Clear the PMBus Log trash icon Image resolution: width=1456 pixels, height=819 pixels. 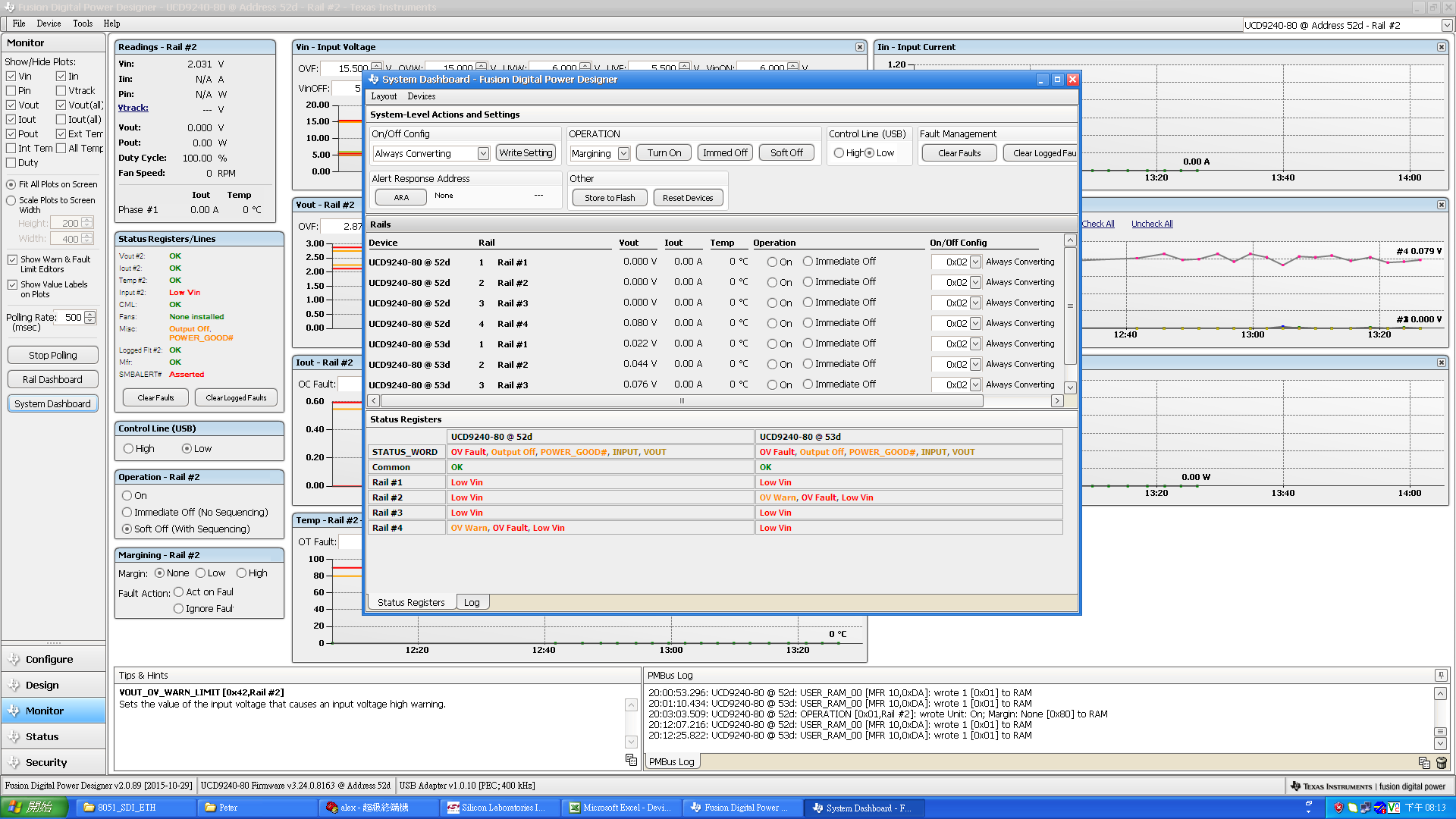pyautogui.click(x=1442, y=762)
